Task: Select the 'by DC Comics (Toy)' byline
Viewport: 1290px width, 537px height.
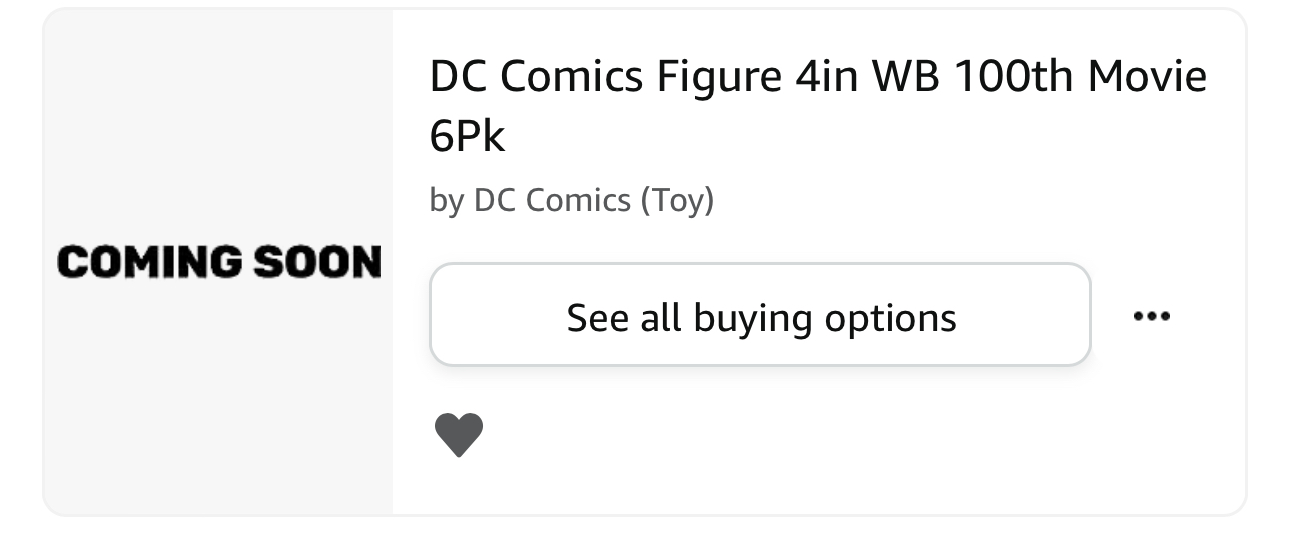Action: 571,200
